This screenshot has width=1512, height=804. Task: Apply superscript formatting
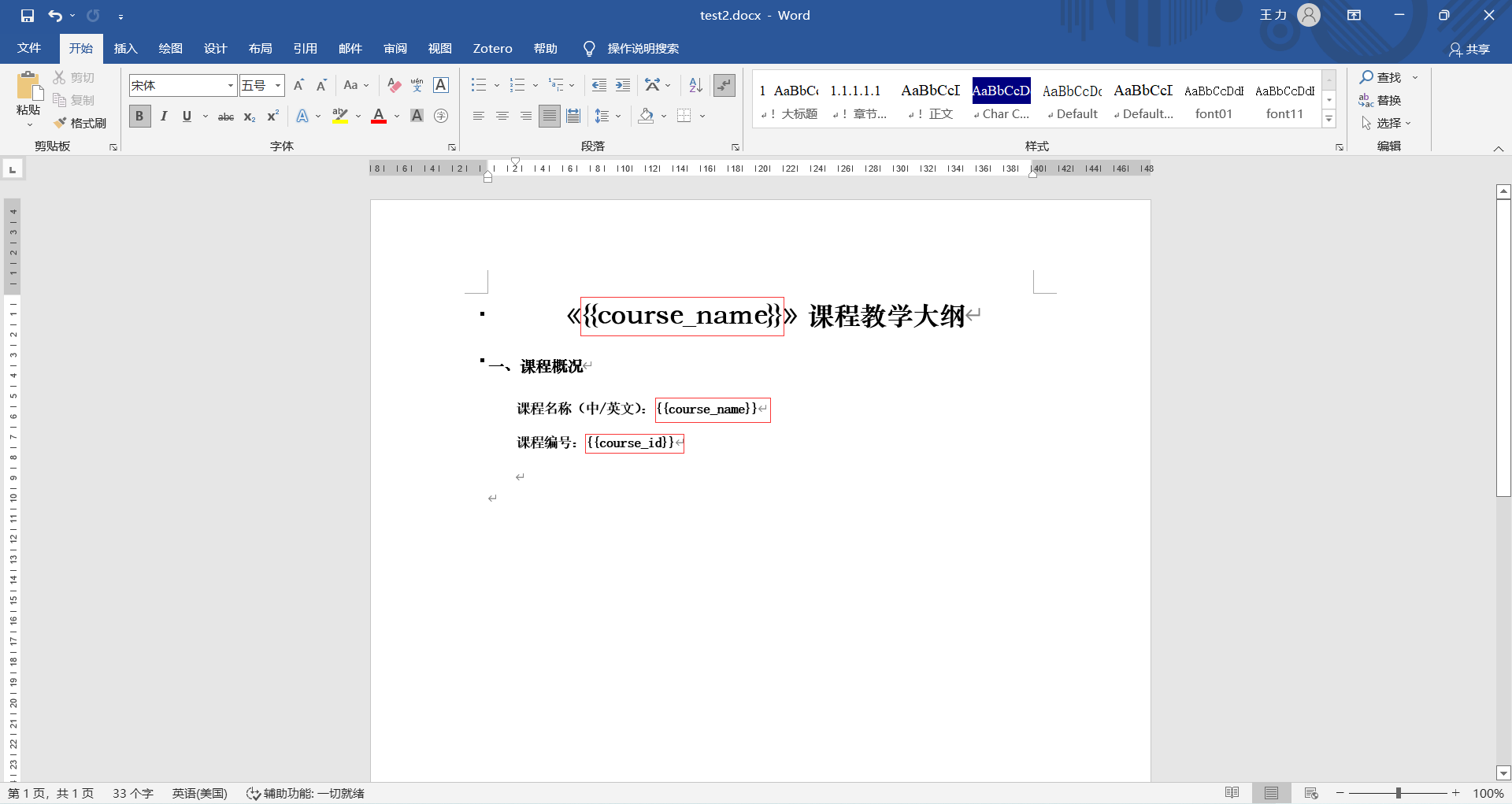tap(272, 117)
